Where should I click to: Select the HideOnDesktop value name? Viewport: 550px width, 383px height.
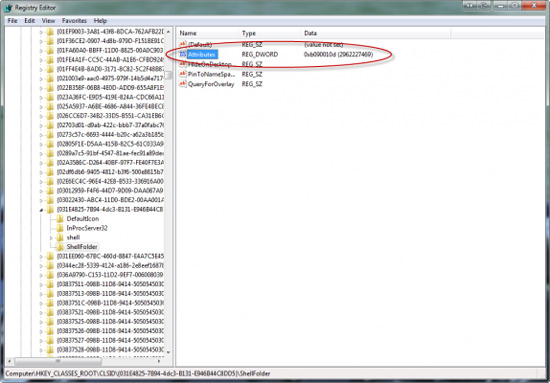click(210, 64)
